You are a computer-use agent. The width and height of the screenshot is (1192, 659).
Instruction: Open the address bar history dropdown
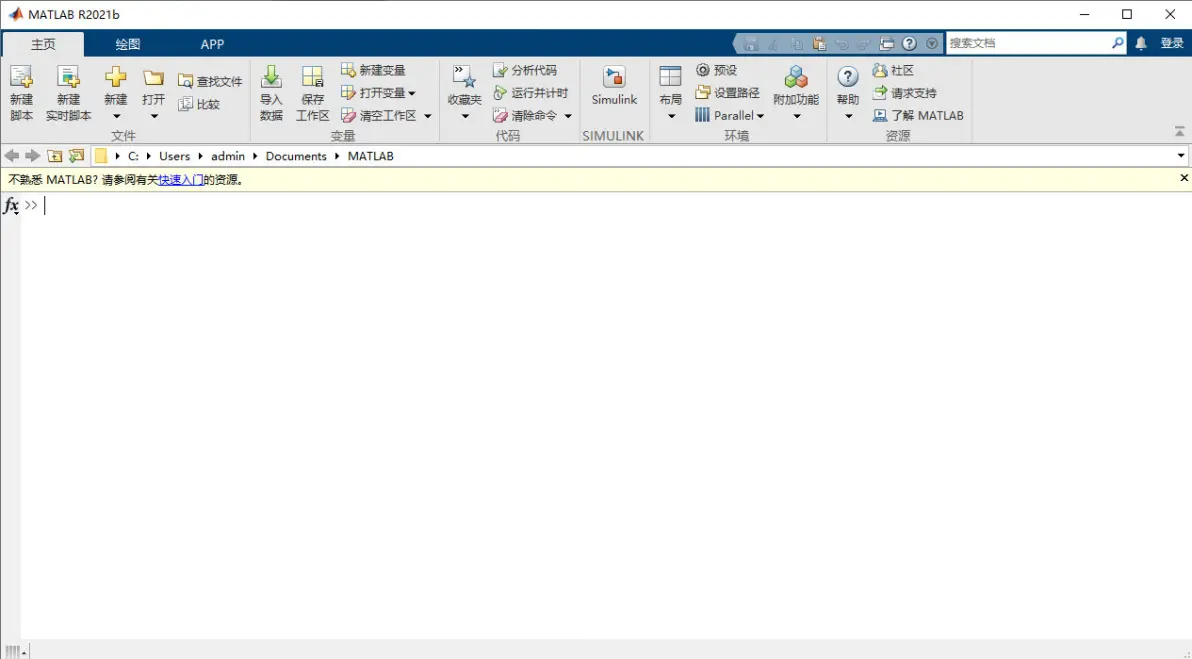pyautogui.click(x=1181, y=156)
